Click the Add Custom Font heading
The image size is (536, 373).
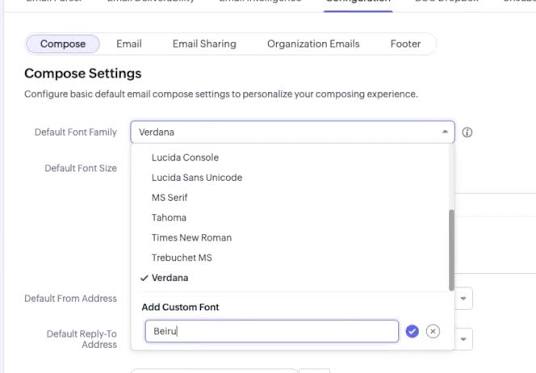click(x=180, y=307)
